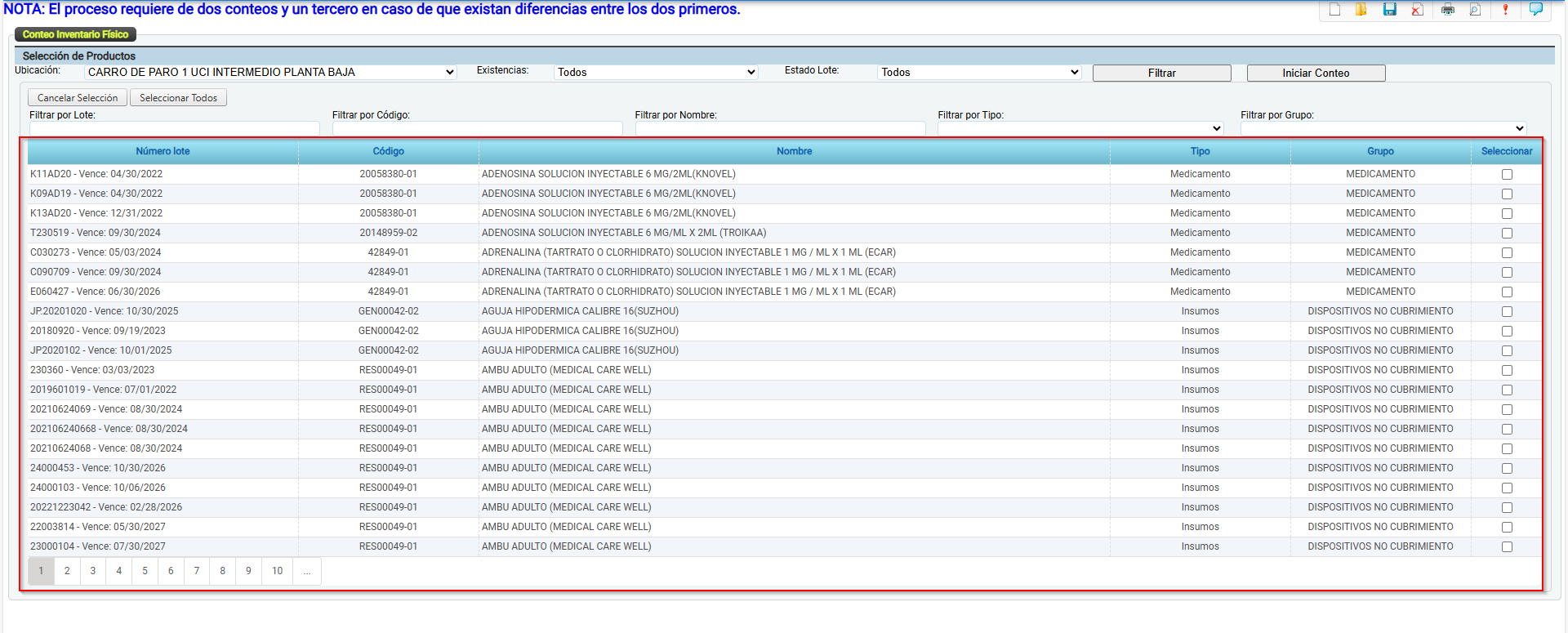Click the blue speech bubble icon
Viewport: 1568px width, 633px height.
(1535, 10)
